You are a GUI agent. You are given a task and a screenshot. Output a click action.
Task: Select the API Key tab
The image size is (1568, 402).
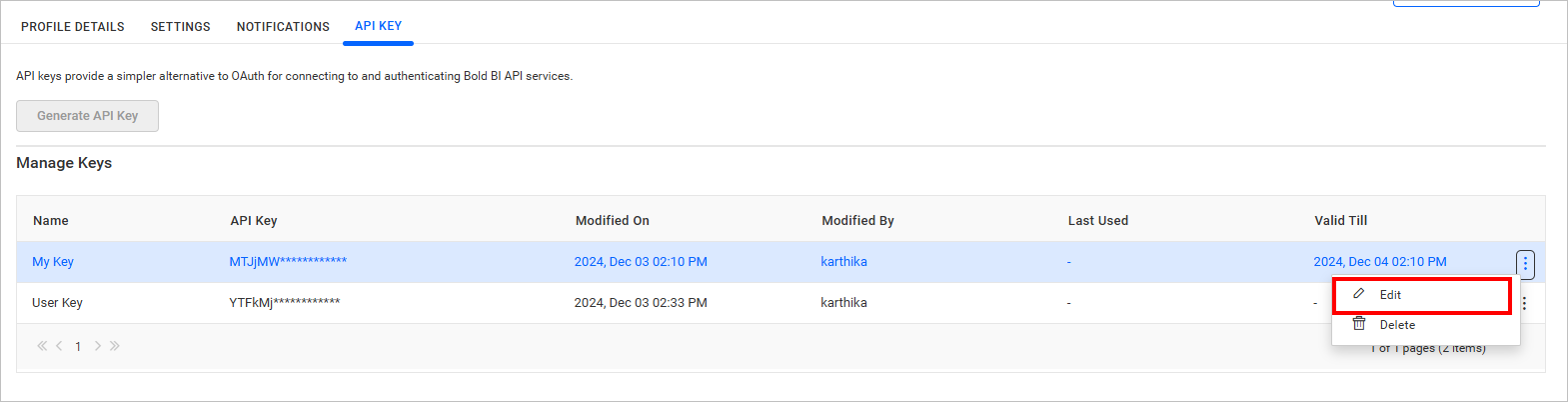coord(378,26)
